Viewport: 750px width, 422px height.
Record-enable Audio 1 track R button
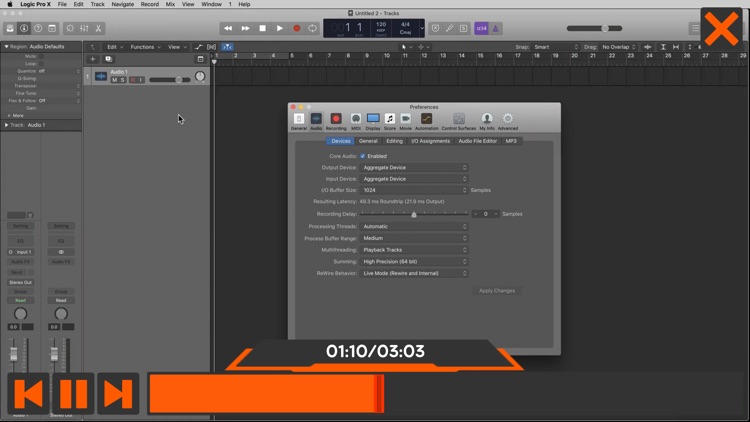133,80
